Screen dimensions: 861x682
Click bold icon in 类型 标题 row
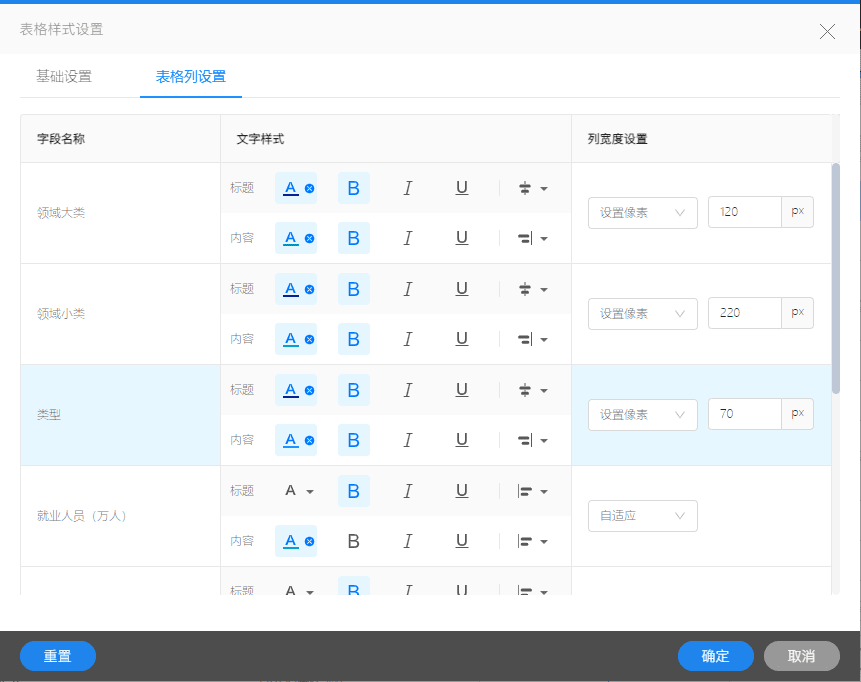tap(354, 390)
